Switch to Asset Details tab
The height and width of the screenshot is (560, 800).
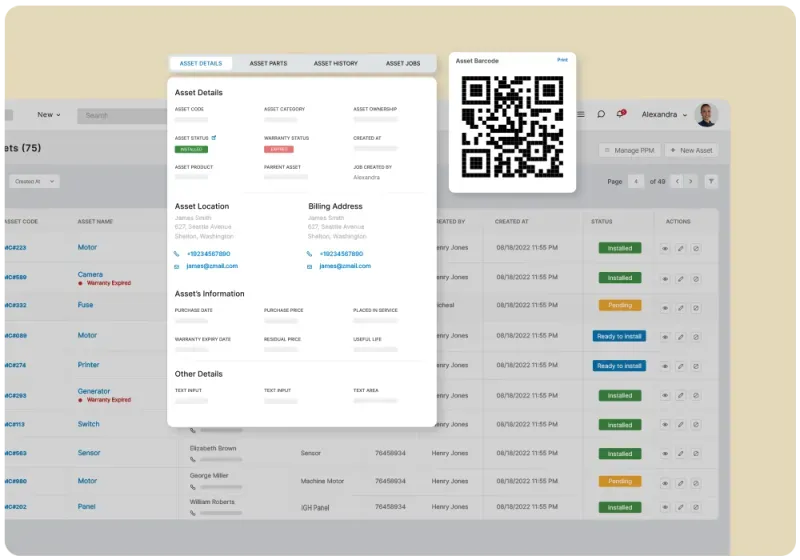coord(201,63)
